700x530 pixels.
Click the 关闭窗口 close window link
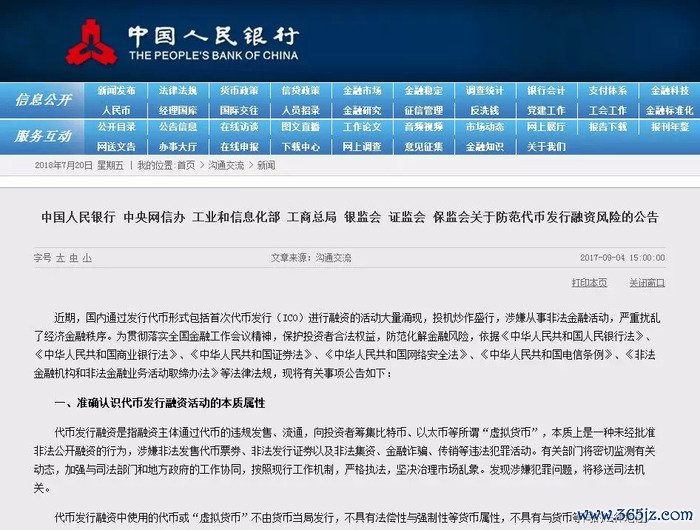tap(647, 283)
